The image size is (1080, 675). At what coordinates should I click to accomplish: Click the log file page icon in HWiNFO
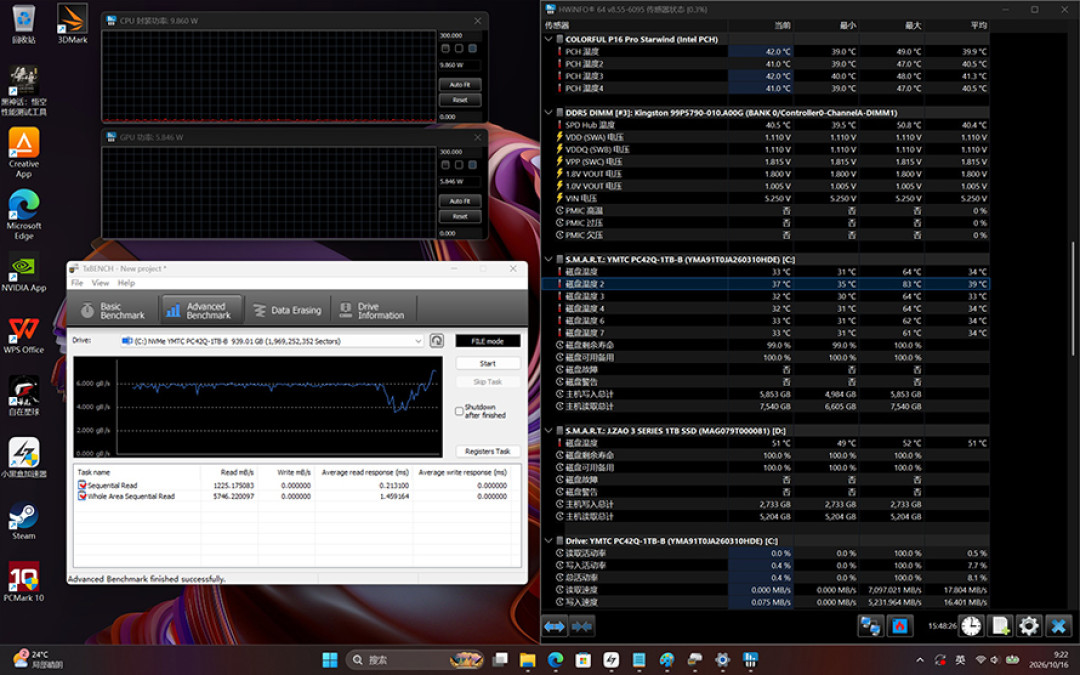[999, 626]
